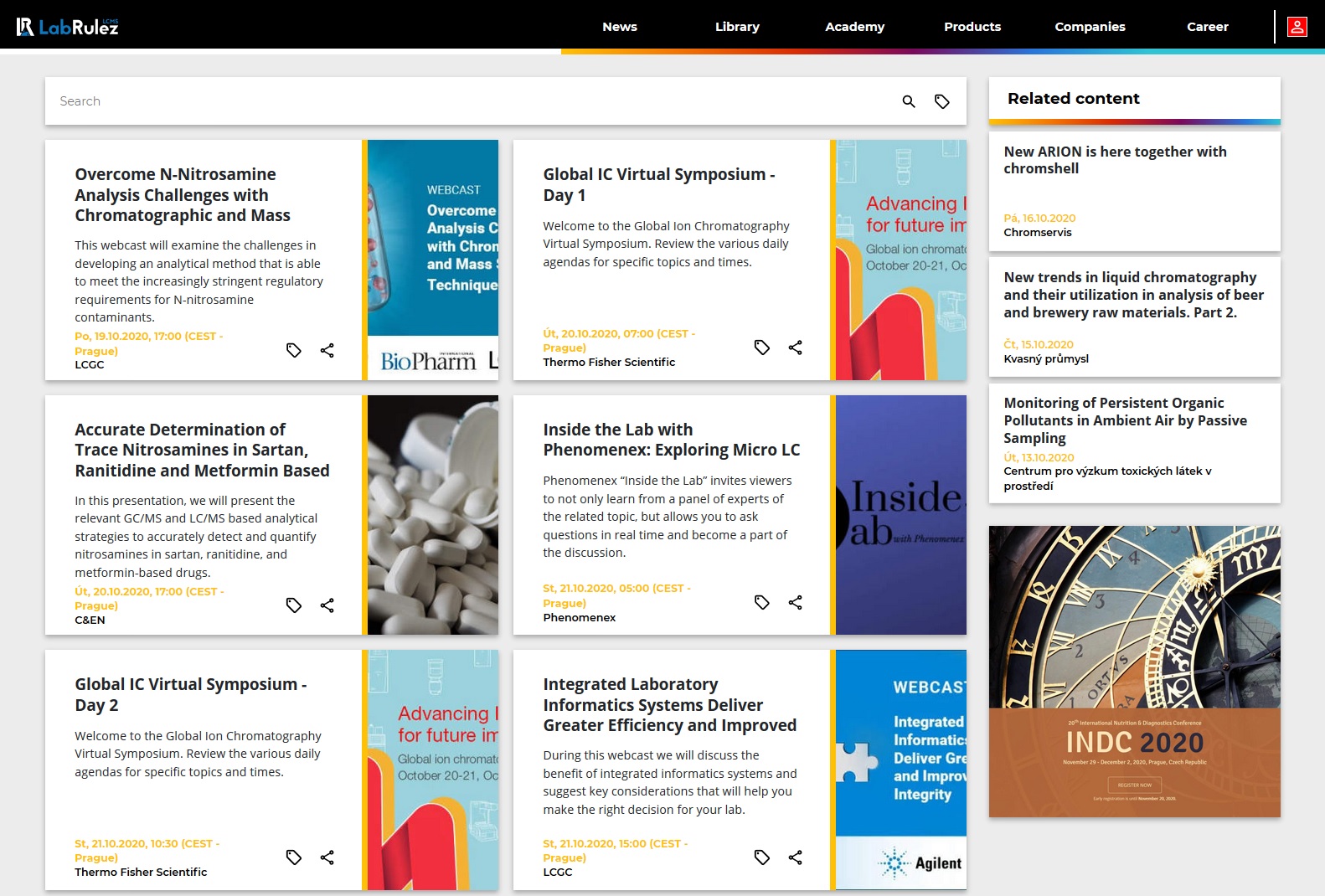
Task: Click the Agilent webcast thumbnail
Action: 901,770
